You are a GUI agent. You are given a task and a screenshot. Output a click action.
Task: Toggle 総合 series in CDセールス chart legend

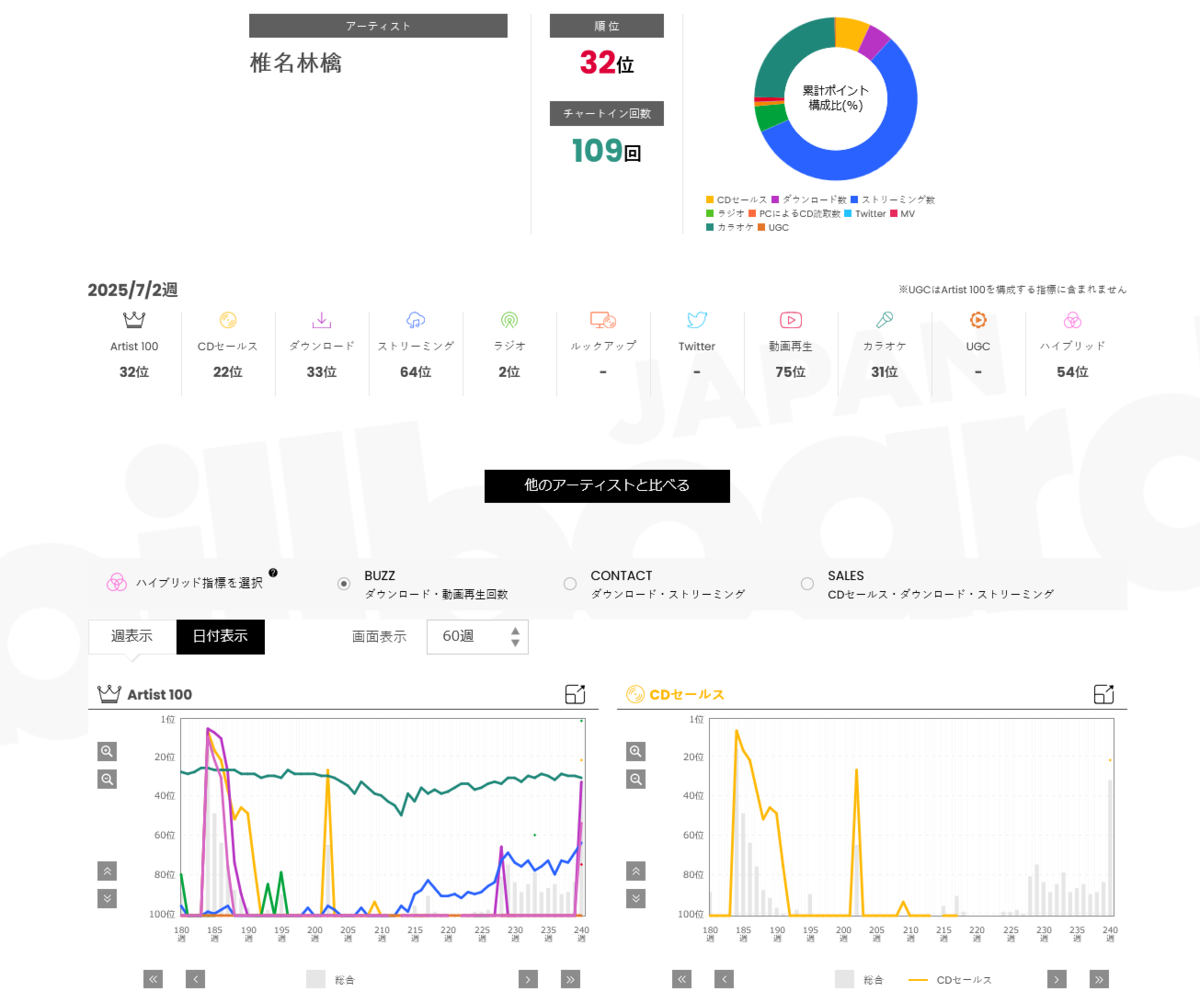[859, 979]
